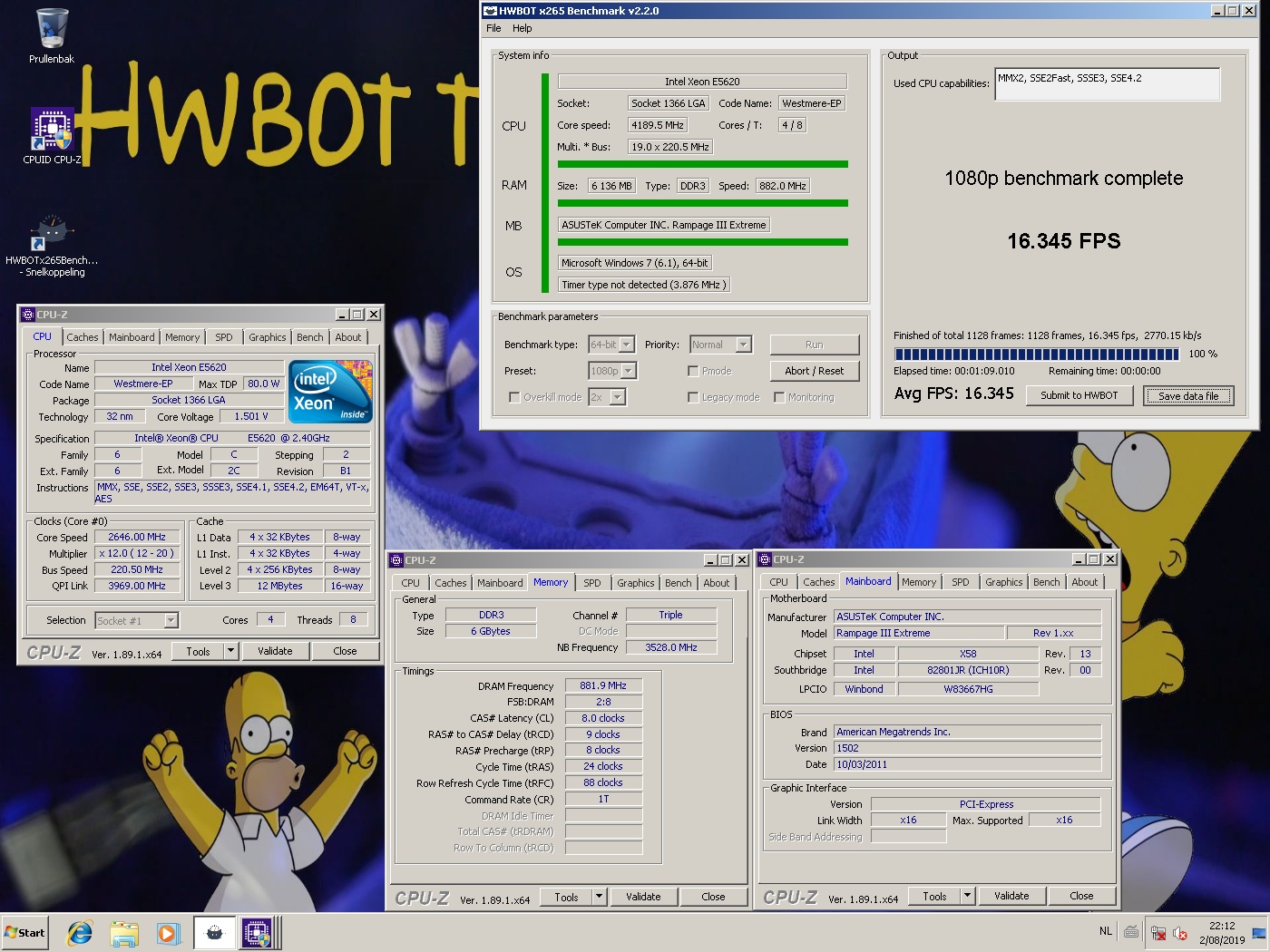Open the CPUID CPU-Z desktop shortcut
Image resolution: width=1270 pixels, height=952 pixels.
(52, 136)
